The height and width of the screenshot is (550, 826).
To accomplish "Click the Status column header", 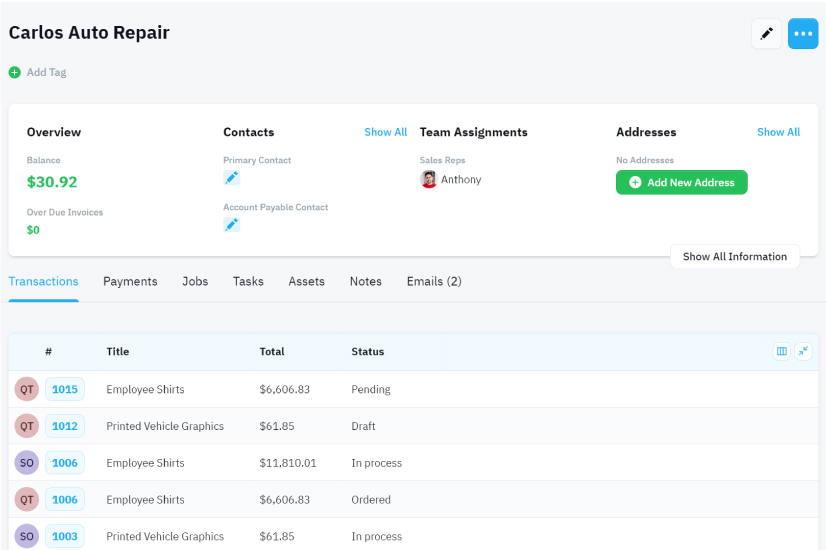I will [368, 351].
